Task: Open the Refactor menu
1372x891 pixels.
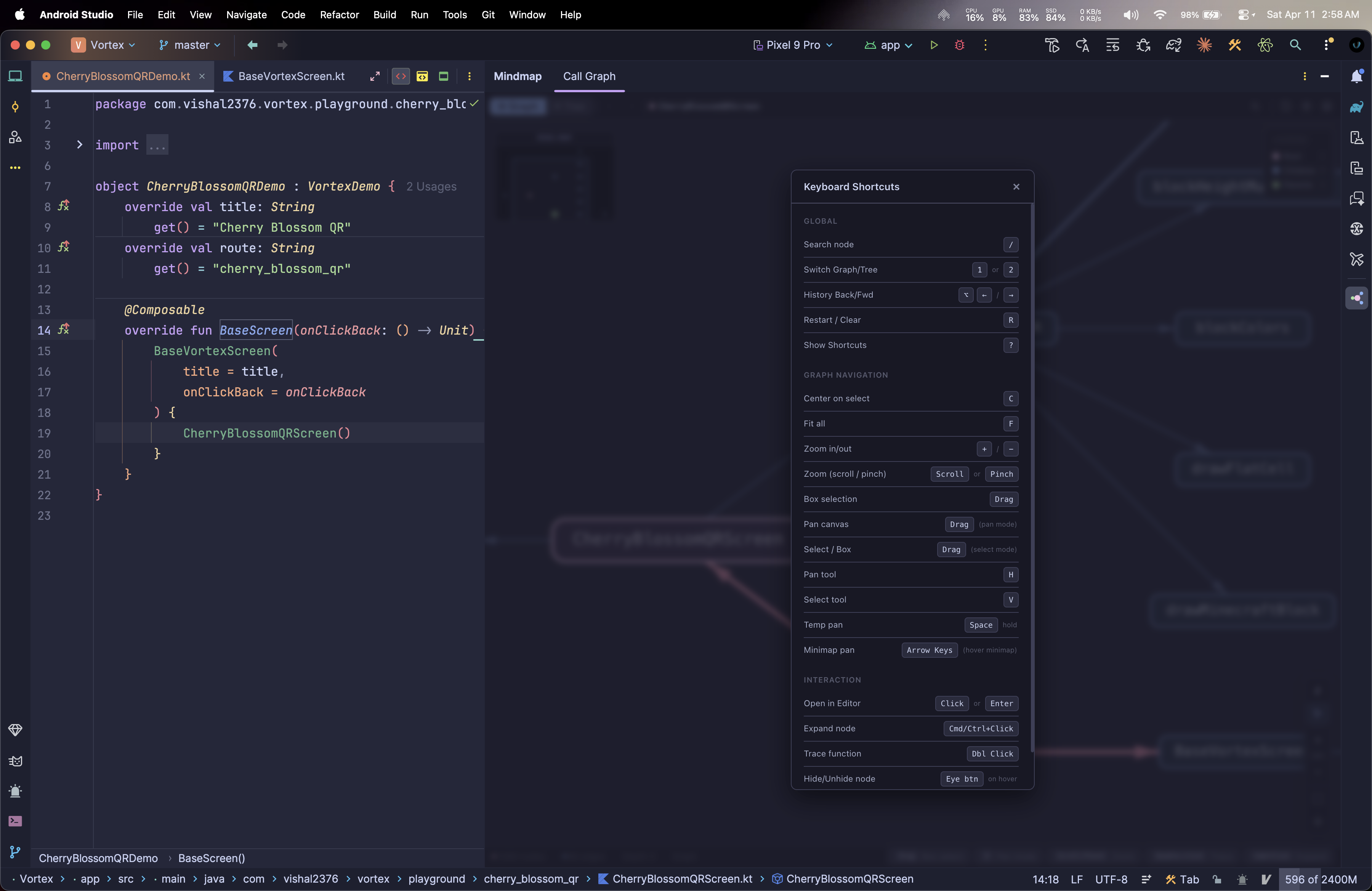Action: (339, 14)
